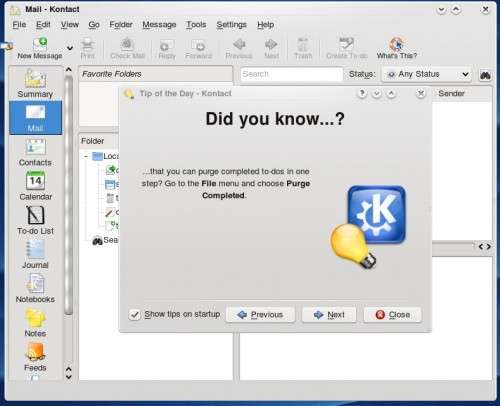
Task: Open the Help menu
Action: pyautogui.click(x=266, y=25)
